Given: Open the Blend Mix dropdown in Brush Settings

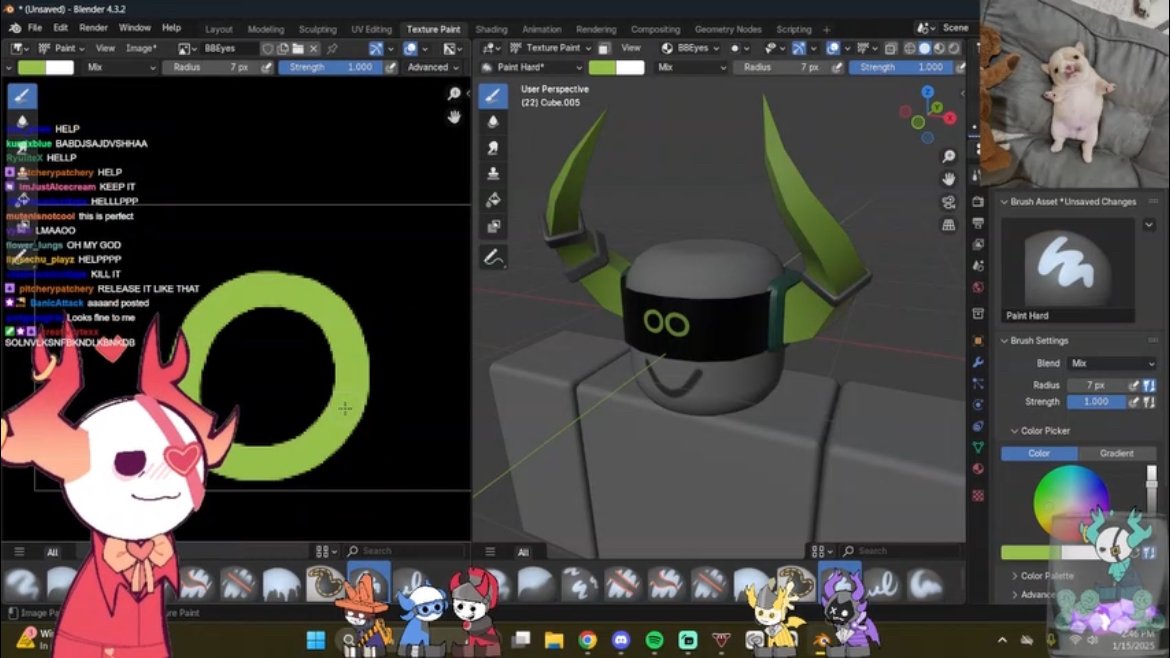Looking at the screenshot, I should (1112, 363).
